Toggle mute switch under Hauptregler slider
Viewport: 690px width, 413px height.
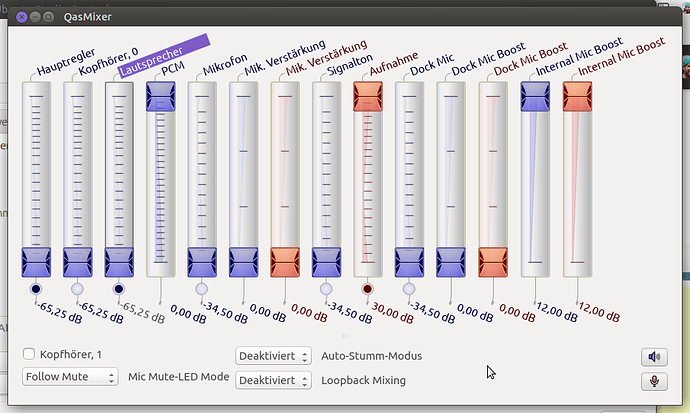click(36, 289)
